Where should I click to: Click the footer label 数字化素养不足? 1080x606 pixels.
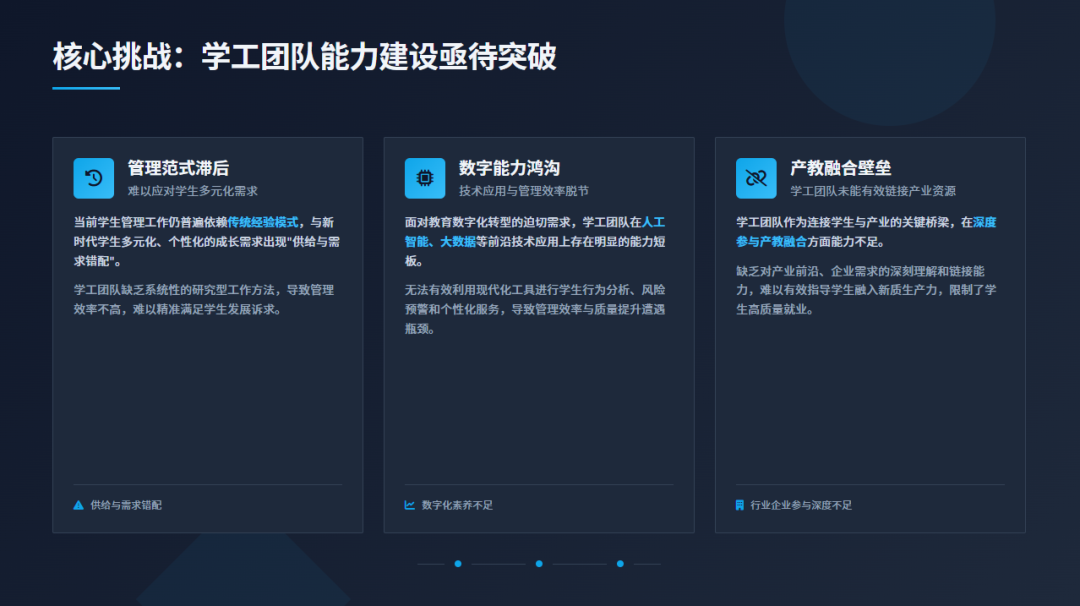tap(457, 505)
